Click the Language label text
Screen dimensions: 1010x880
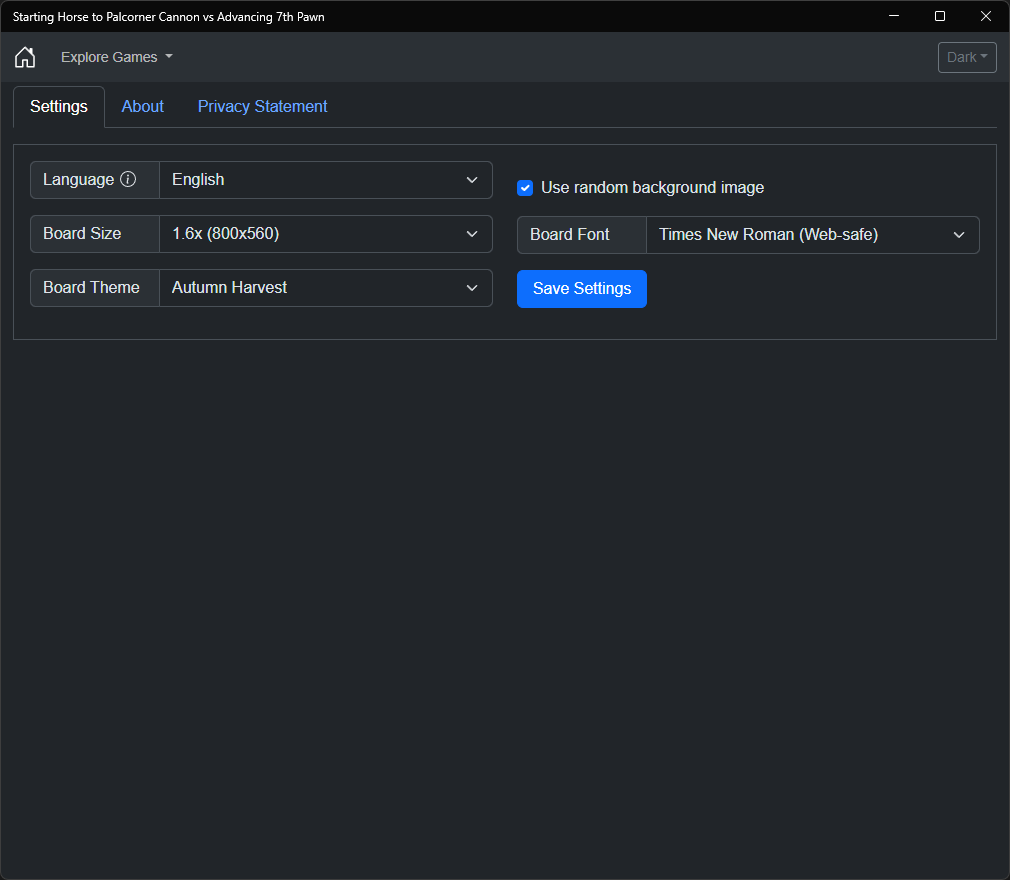click(79, 180)
